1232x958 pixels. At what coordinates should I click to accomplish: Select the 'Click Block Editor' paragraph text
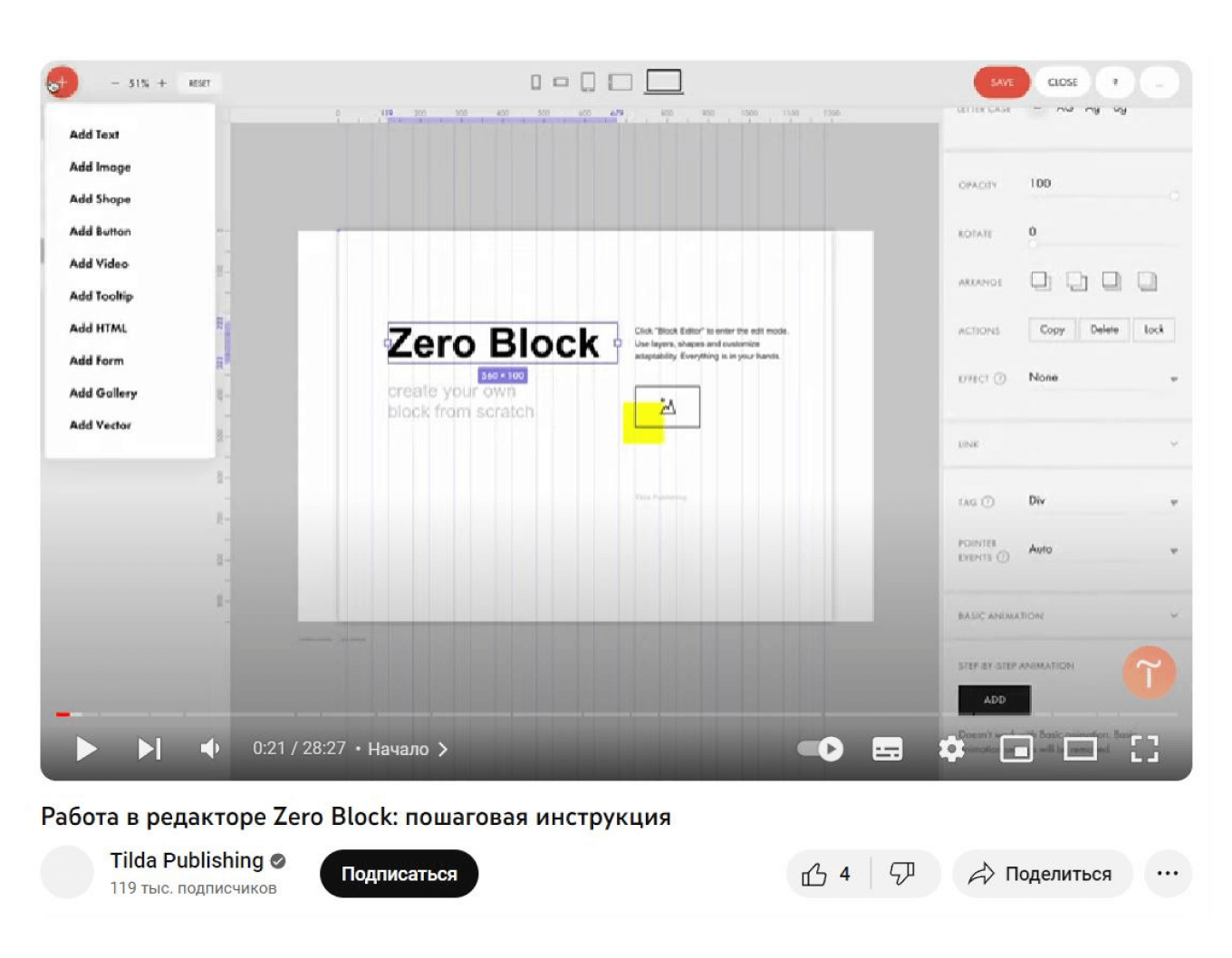click(x=711, y=343)
